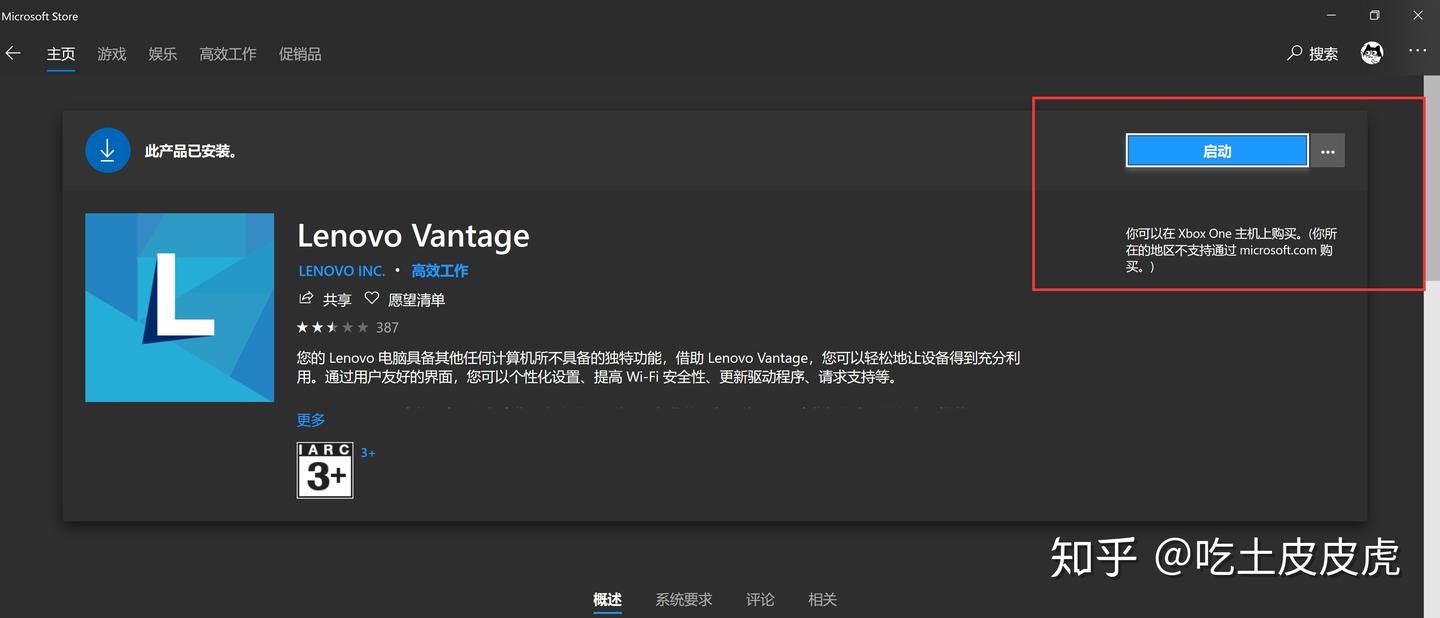Open the ... menu next to 启动

click(x=1328, y=150)
